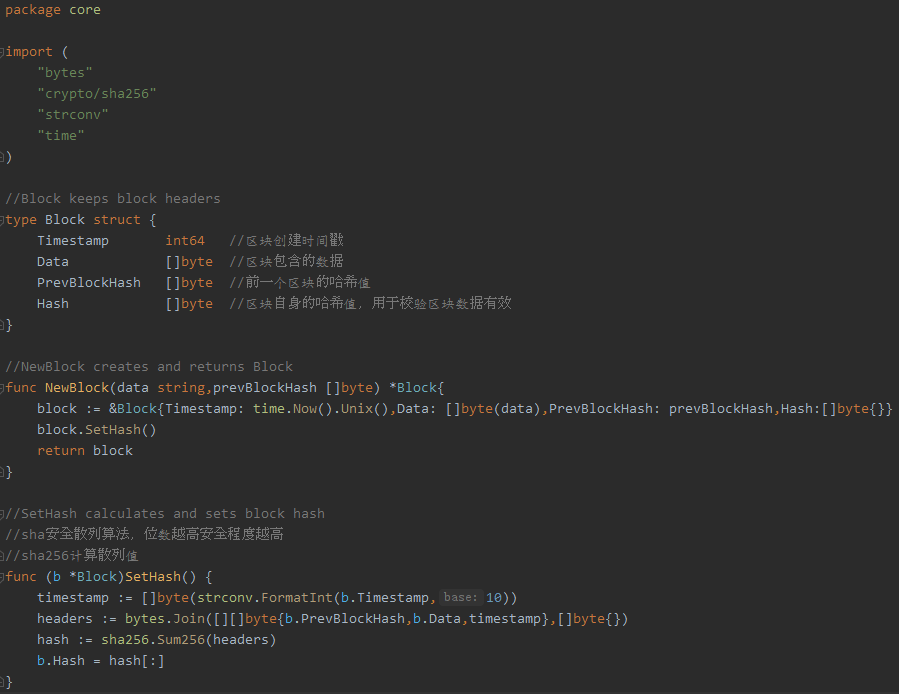Click 'bytes.Join' call in headers line
The height and width of the screenshot is (694, 899).
165,619
